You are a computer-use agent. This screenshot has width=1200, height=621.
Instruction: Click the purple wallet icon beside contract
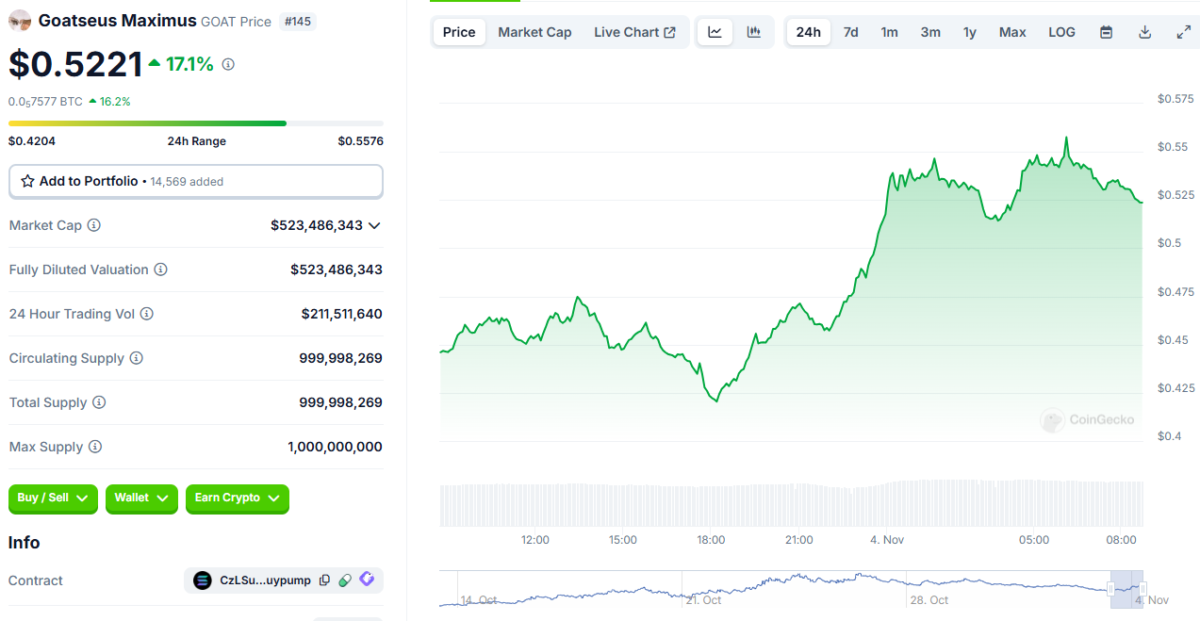click(367, 580)
